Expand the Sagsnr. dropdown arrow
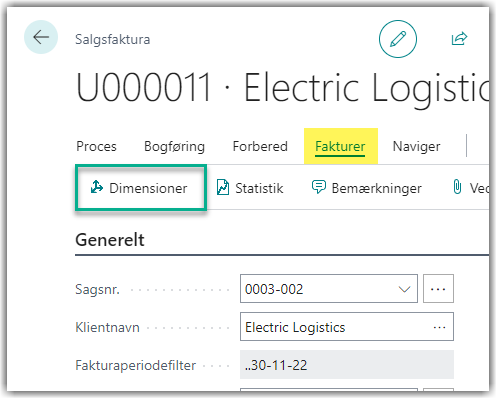 (404, 289)
